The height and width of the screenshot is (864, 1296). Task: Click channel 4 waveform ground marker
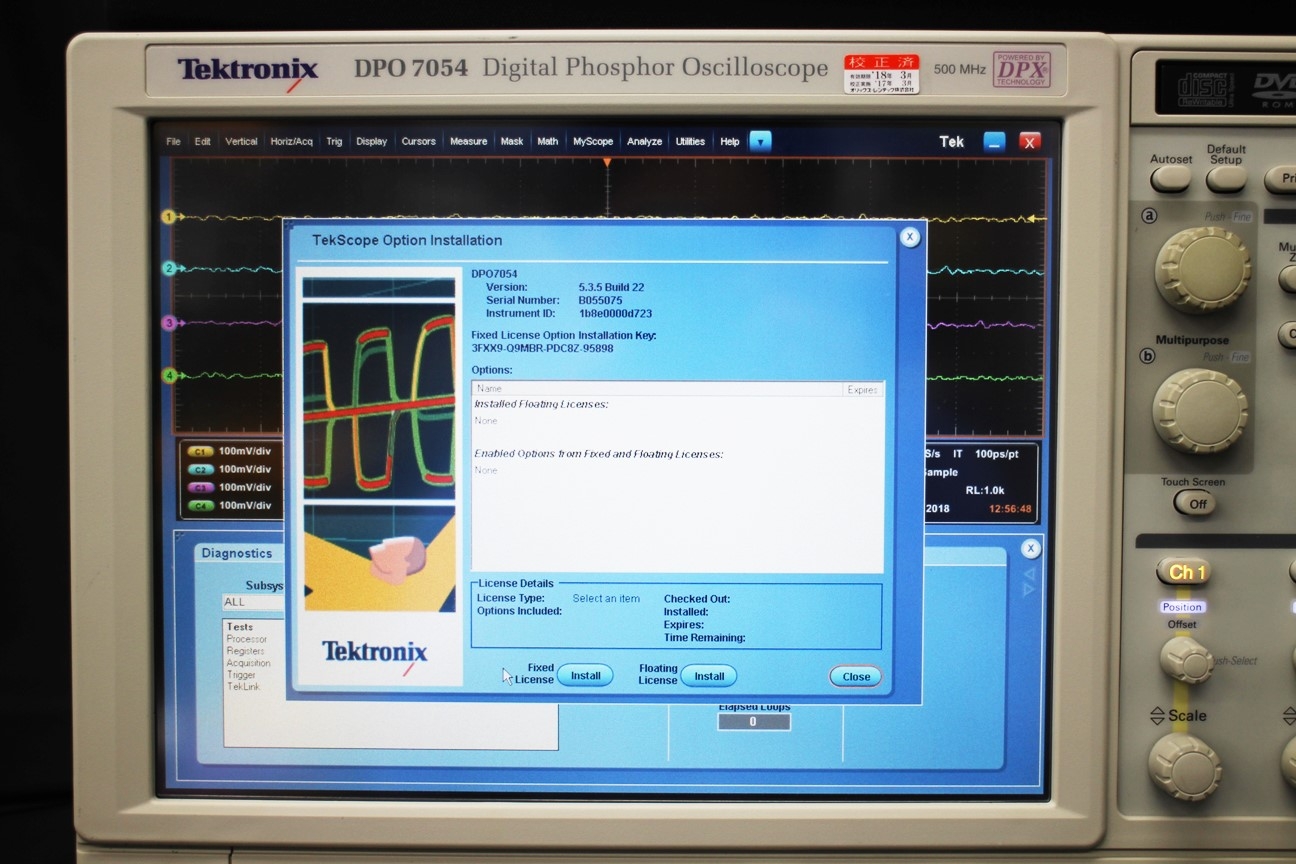click(x=169, y=376)
